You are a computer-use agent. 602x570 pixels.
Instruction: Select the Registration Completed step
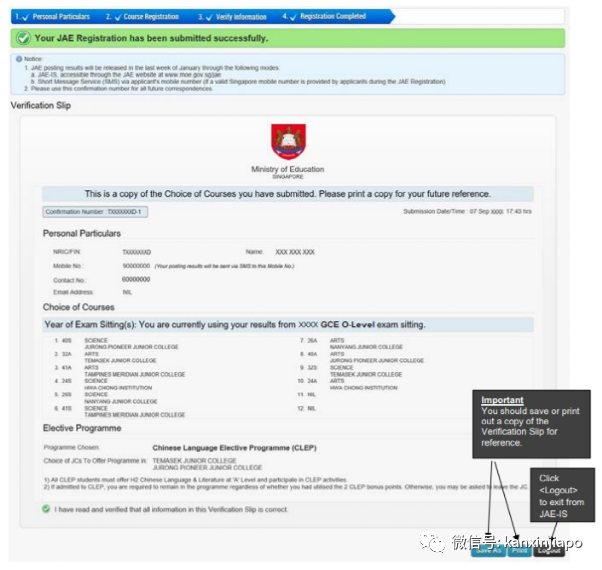point(332,17)
